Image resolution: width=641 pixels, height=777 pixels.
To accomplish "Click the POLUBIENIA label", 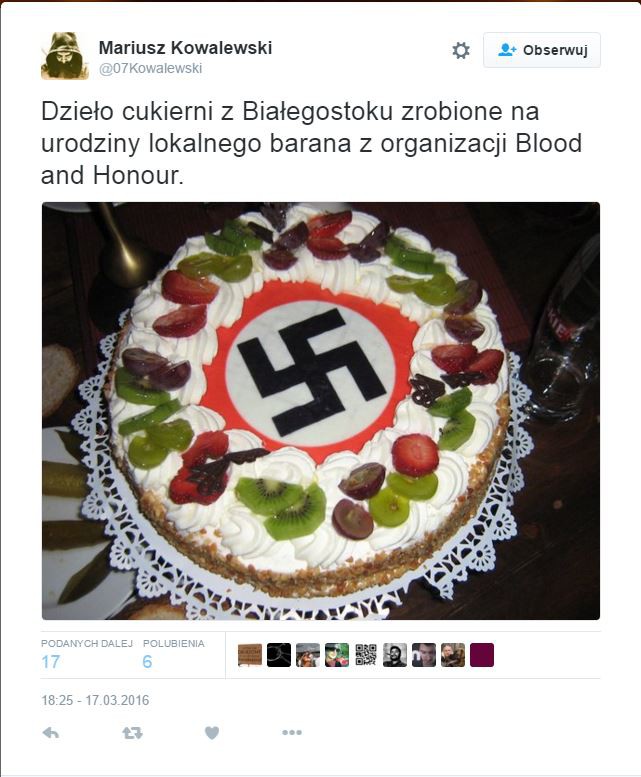I will click(173, 643).
